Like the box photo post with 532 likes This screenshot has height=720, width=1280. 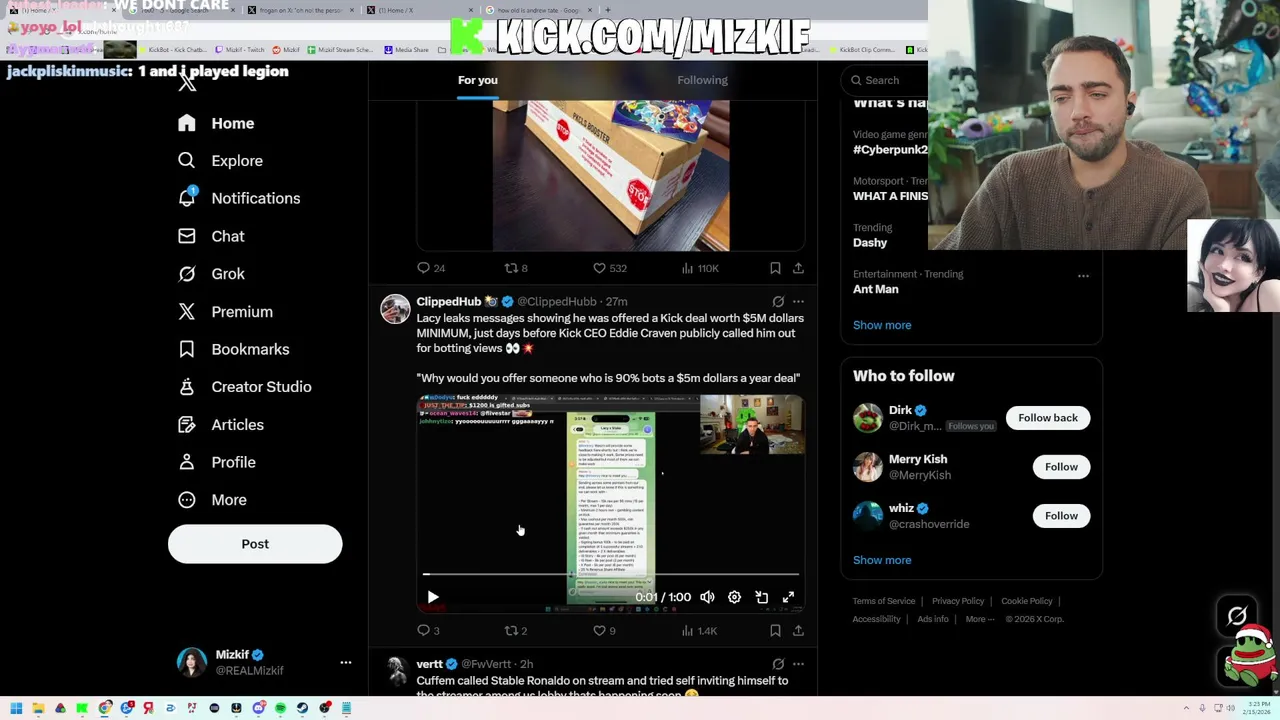tap(609, 268)
